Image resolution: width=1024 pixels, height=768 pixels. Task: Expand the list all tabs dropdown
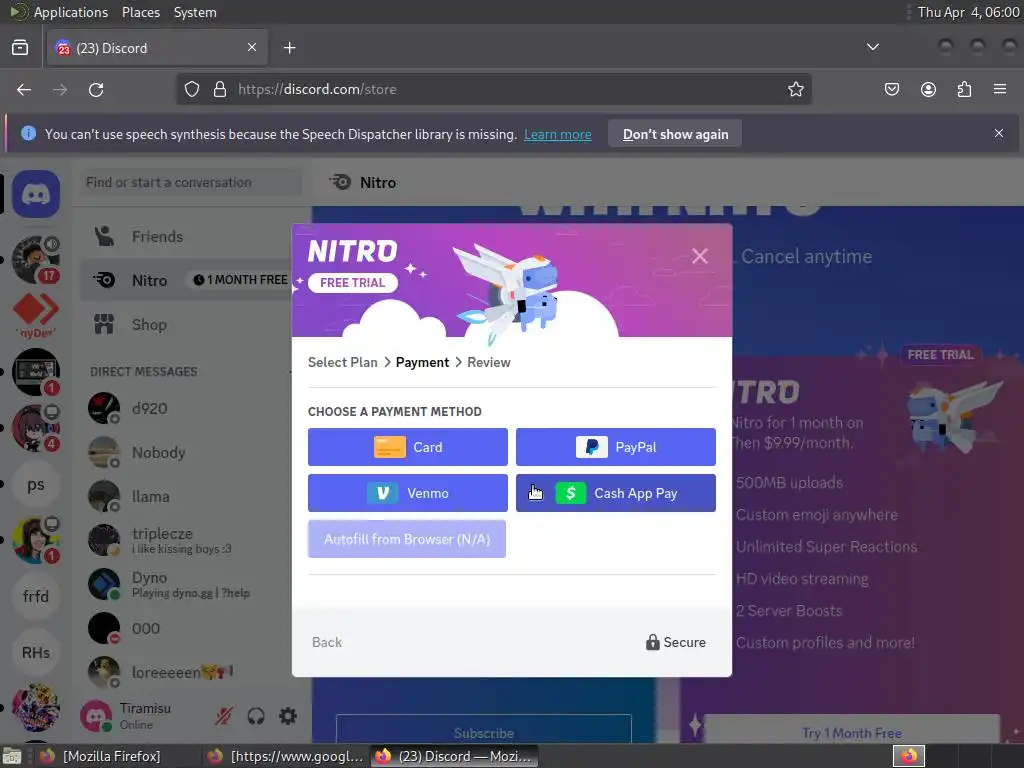click(872, 47)
